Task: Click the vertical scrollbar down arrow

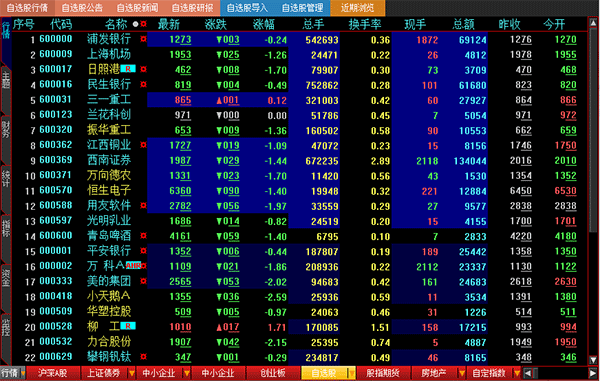Action: pos(593,360)
